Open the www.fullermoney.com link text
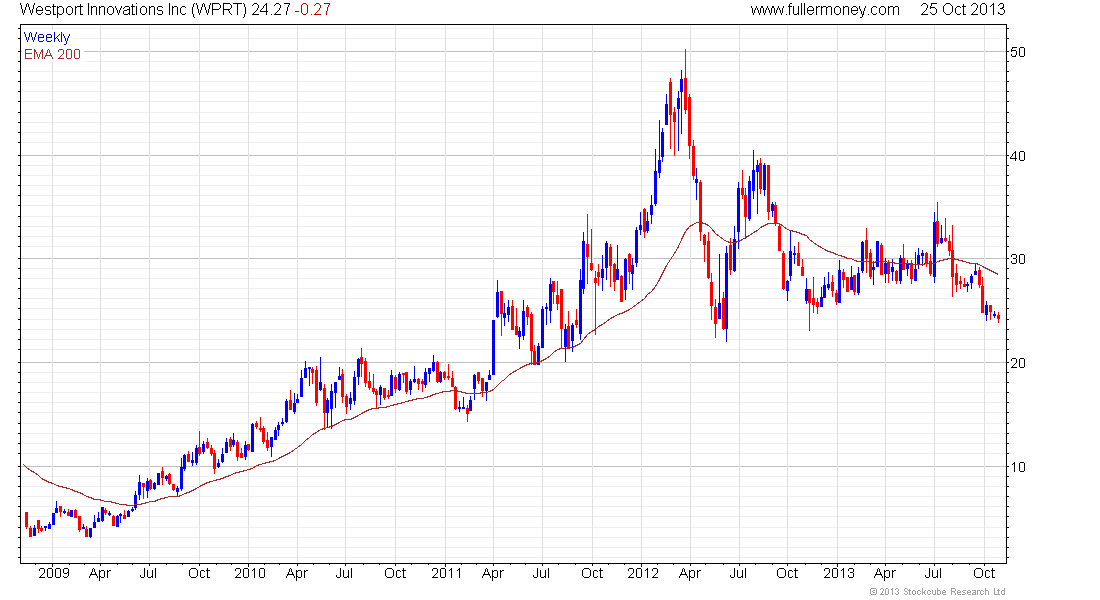The height and width of the screenshot is (600, 1100). pos(825,10)
